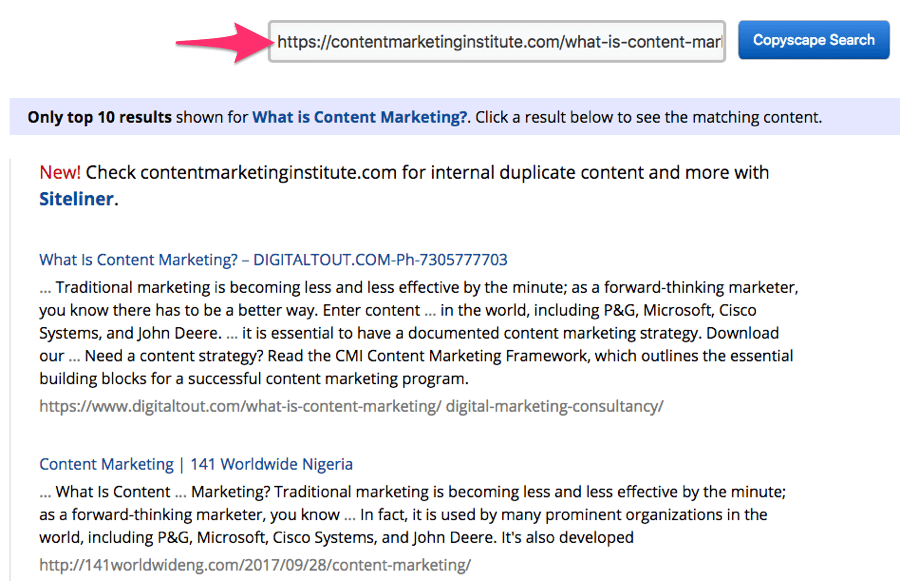This screenshot has height=581, width=900.
Task: Click the digitaltout.com URL below first result
Action: click(x=351, y=406)
